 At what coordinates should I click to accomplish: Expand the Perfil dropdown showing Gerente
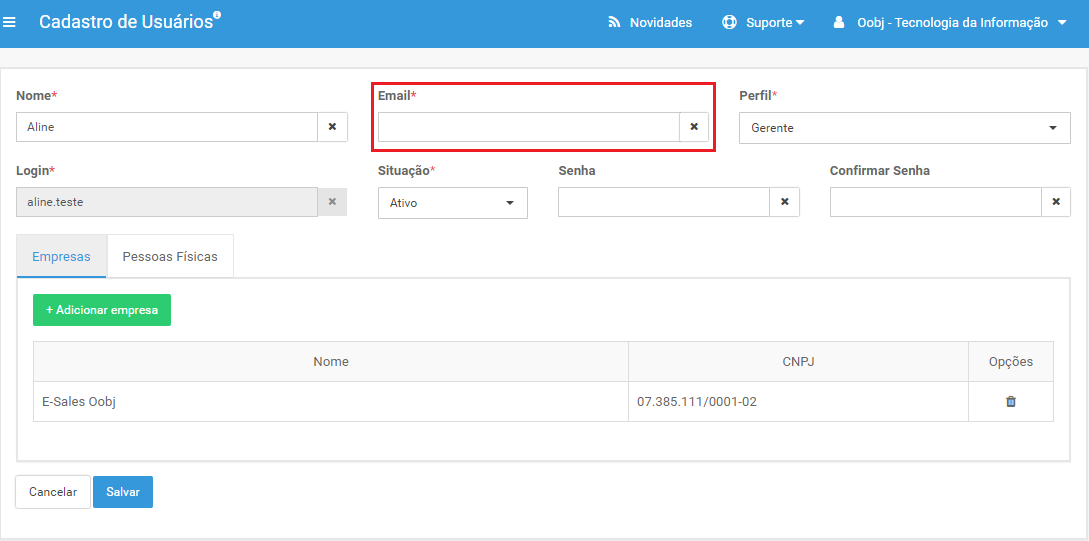point(904,128)
